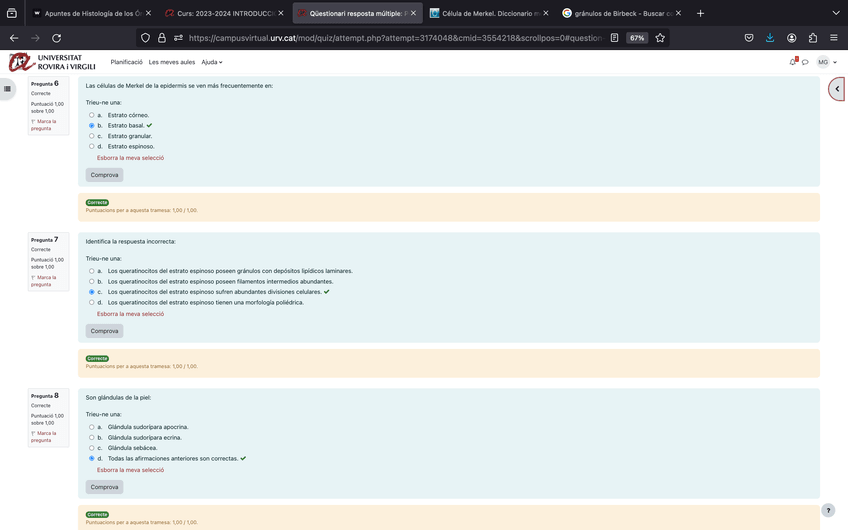Image resolution: width=848 pixels, height=530 pixels.
Task: Select option a. Estrato córneo
Action: click(x=92, y=115)
